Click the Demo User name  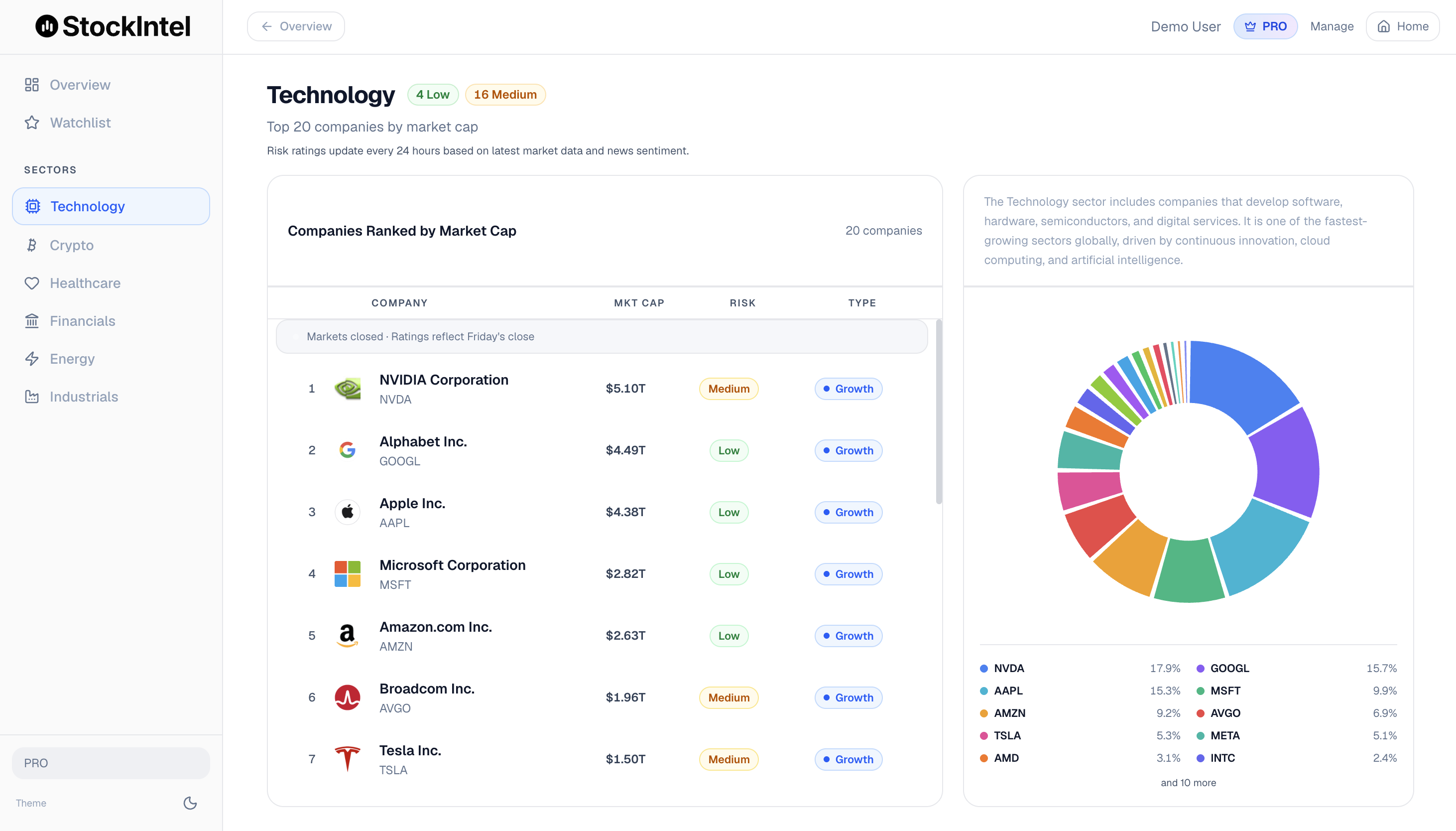1185,26
